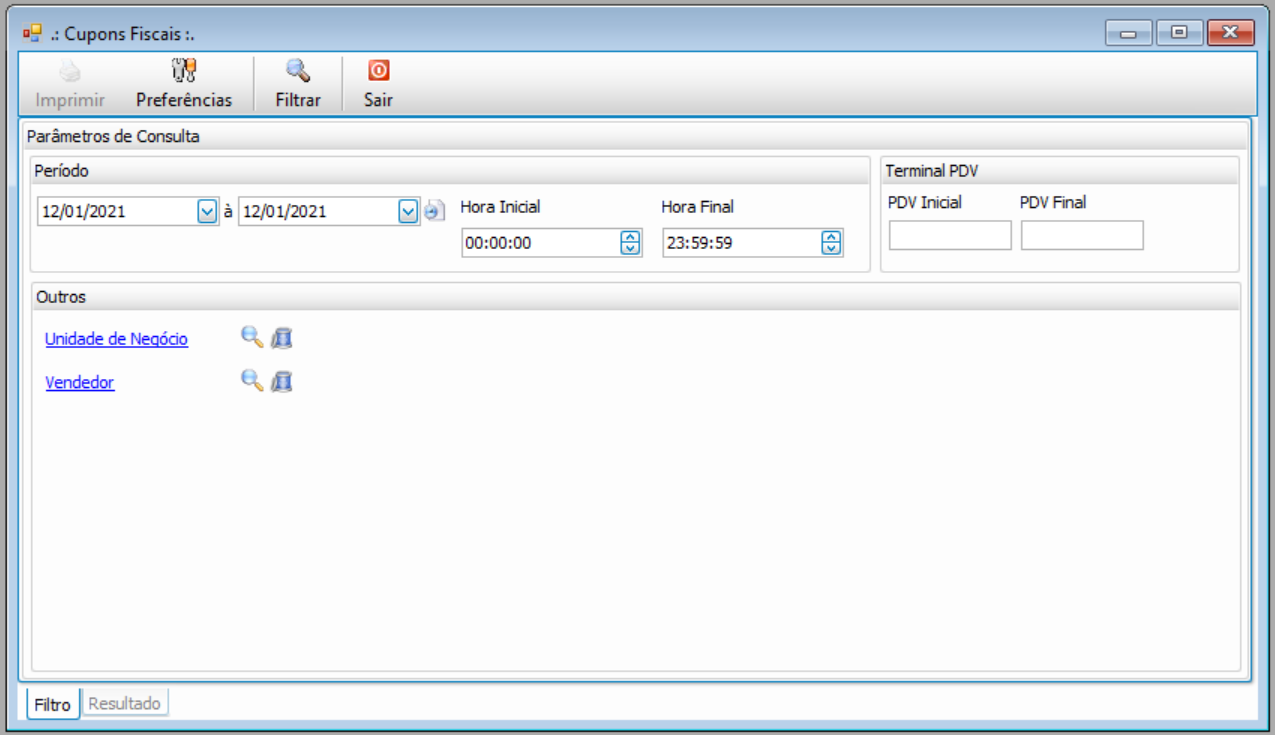
Task: Switch to the Filtro tab
Action: click(x=53, y=704)
